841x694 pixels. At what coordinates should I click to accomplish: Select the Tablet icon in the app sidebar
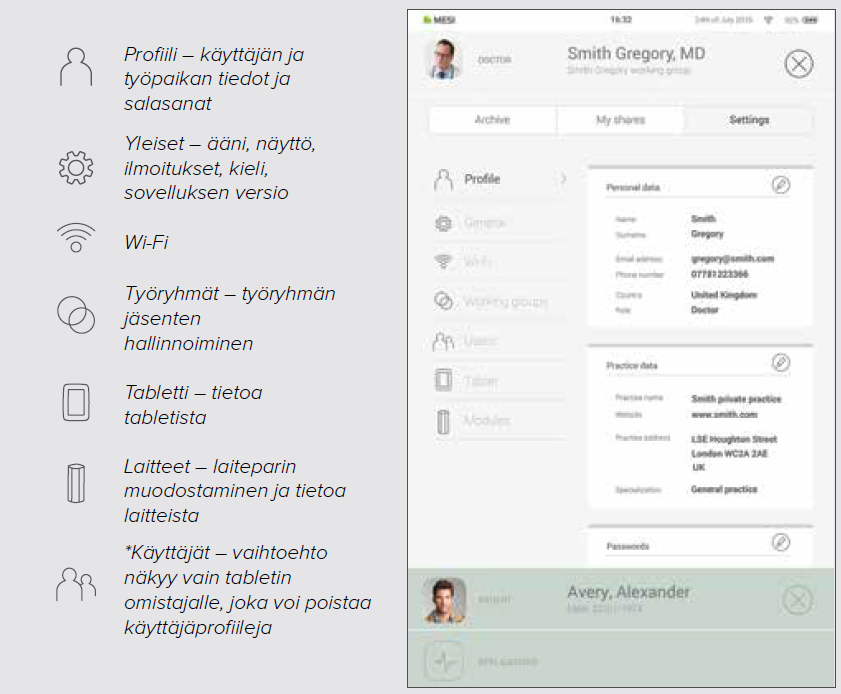pos(443,380)
